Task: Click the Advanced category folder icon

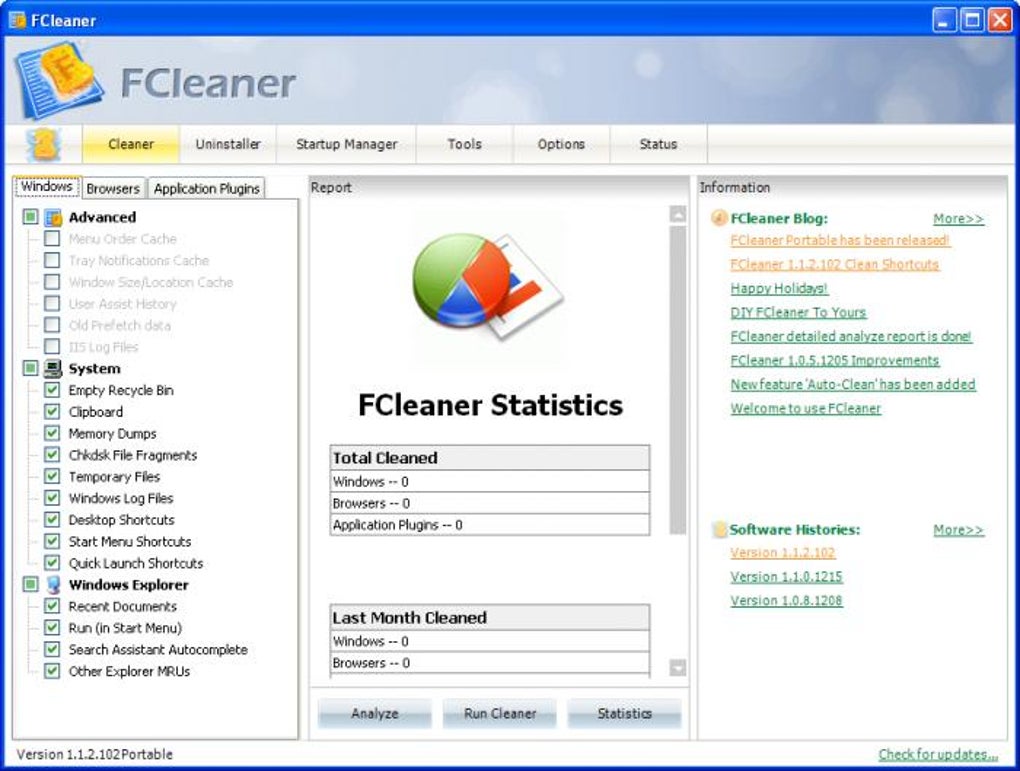Action: pyautogui.click(x=53, y=217)
